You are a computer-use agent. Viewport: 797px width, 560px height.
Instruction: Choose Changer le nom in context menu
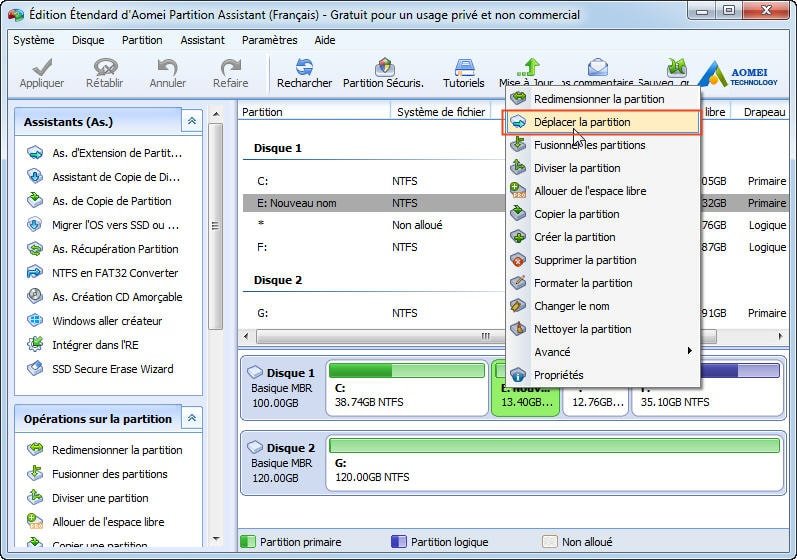pyautogui.click(x=603, y=306)
